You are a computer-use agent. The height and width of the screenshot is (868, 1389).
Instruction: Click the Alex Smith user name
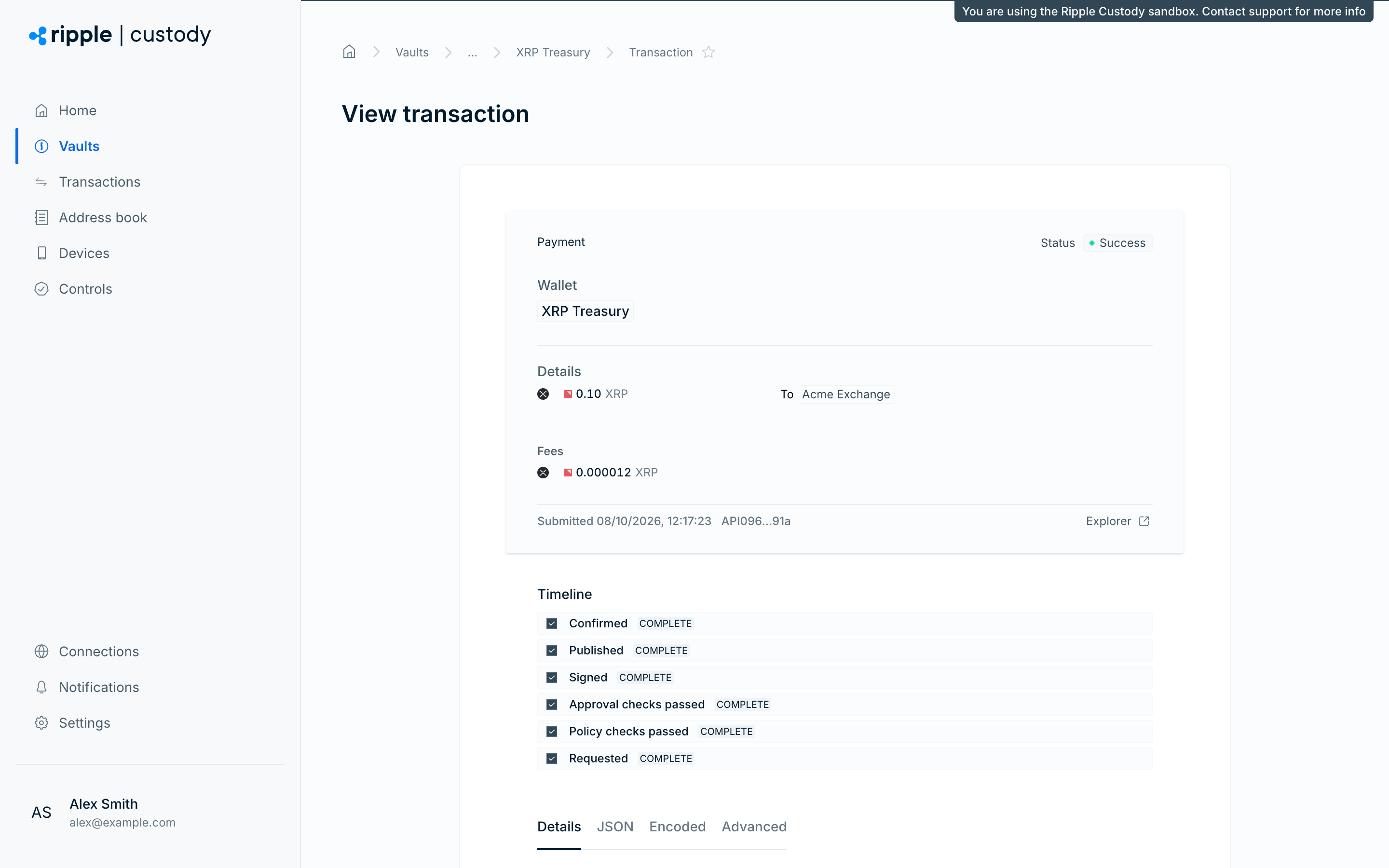click(x=103, y=804)
